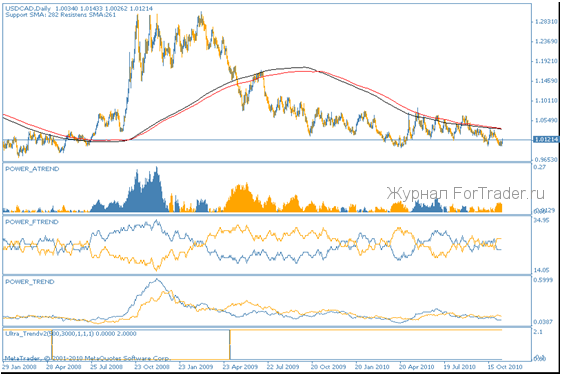This screenshot has height=376, width=563.
Task: Click the 14.05 scale value
Action: 541,270
